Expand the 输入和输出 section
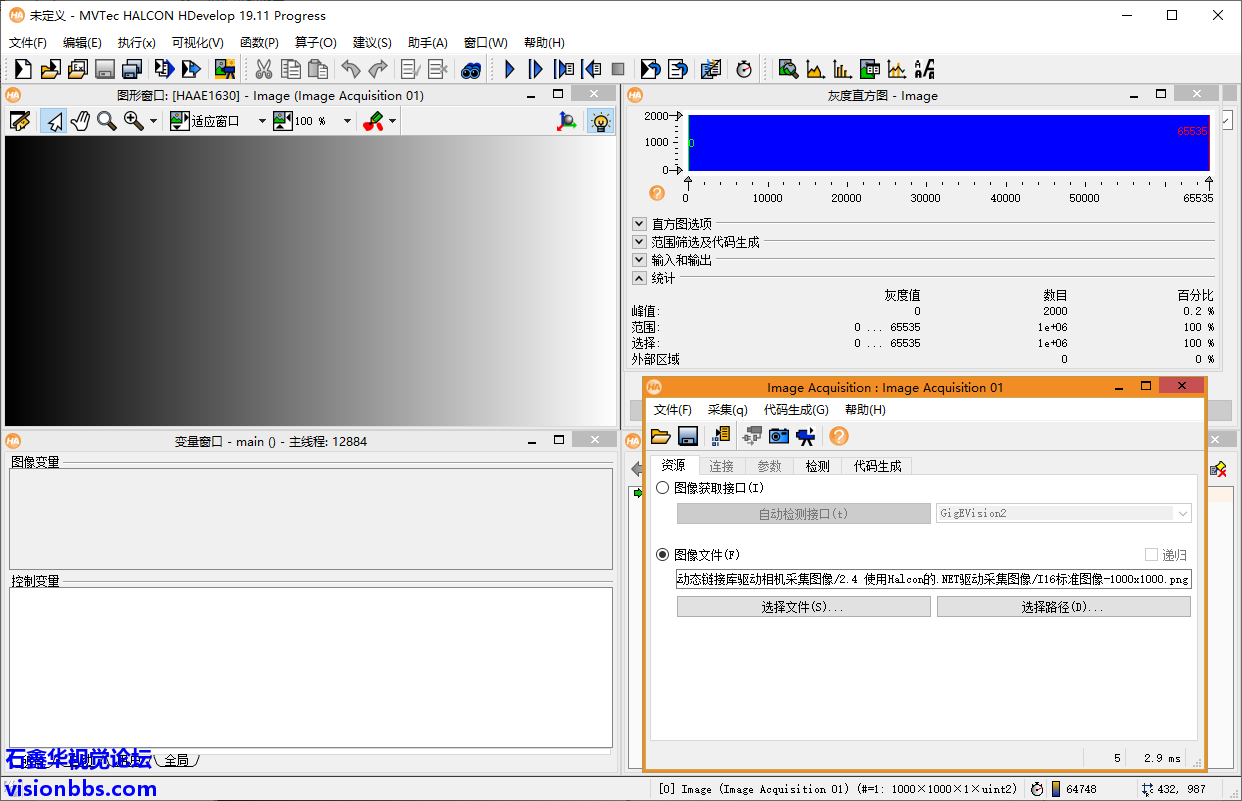 640,260
